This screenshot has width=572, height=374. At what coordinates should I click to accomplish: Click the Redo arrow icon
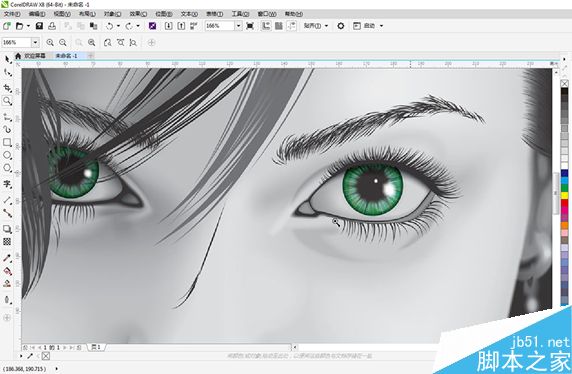coord(129,26)
